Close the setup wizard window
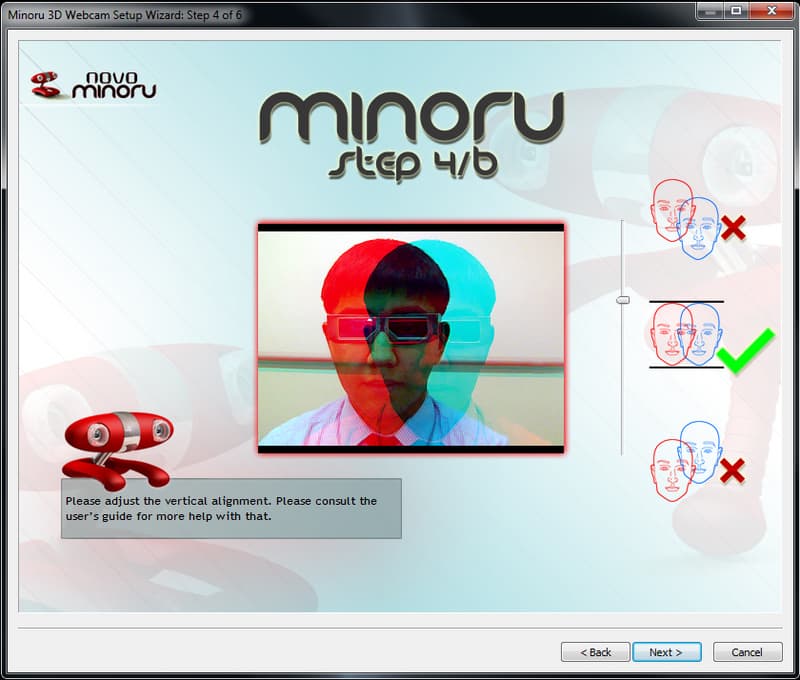 (x=772, y=10)
